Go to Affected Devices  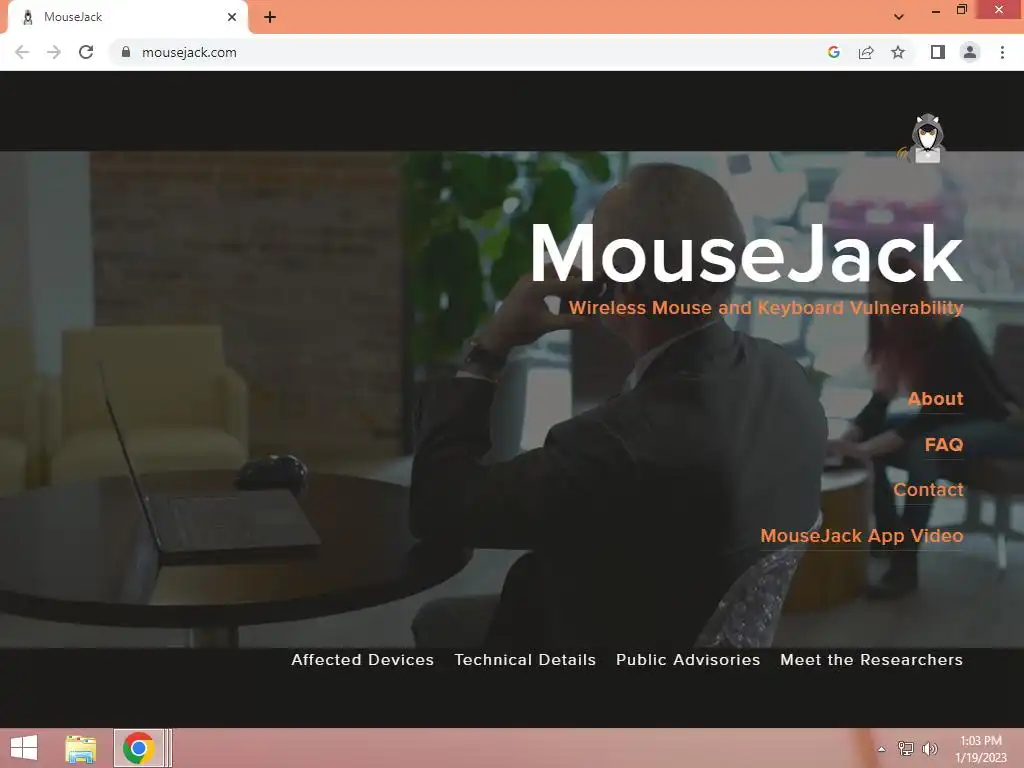pyautogui.click(x=362, y=660)
